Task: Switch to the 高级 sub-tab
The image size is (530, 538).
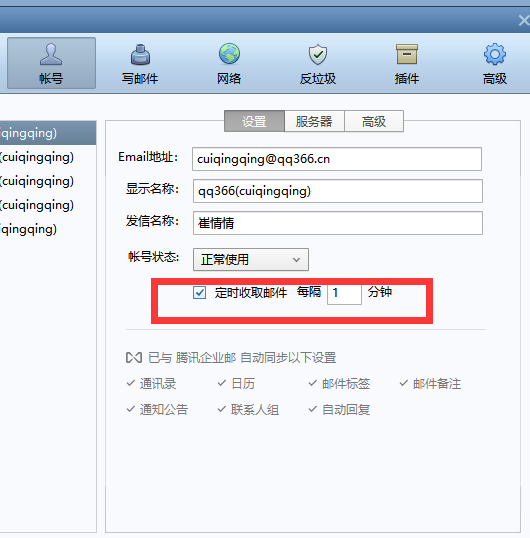Action: point(374,121)
